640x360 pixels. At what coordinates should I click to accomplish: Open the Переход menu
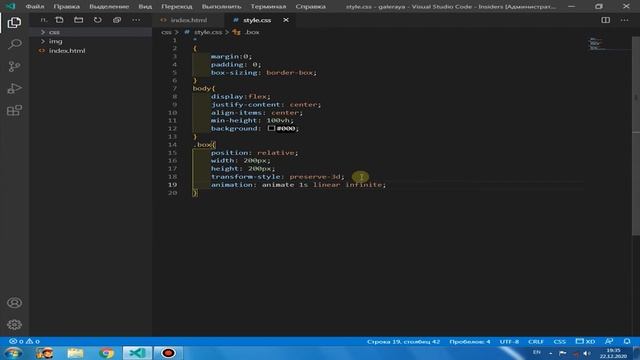pos(176,6)
